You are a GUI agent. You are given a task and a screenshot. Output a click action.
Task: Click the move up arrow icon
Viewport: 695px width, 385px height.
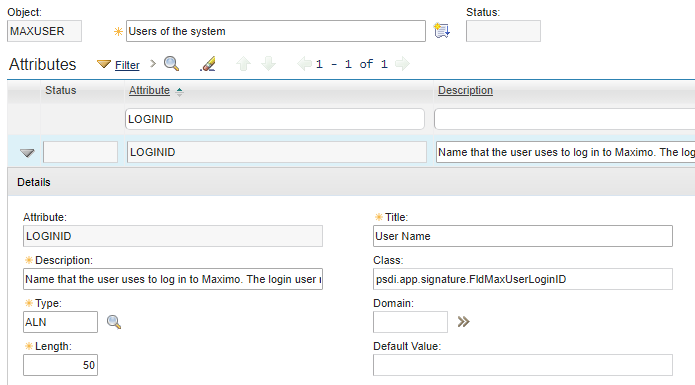pyautogui.click(x=243, y=64)
